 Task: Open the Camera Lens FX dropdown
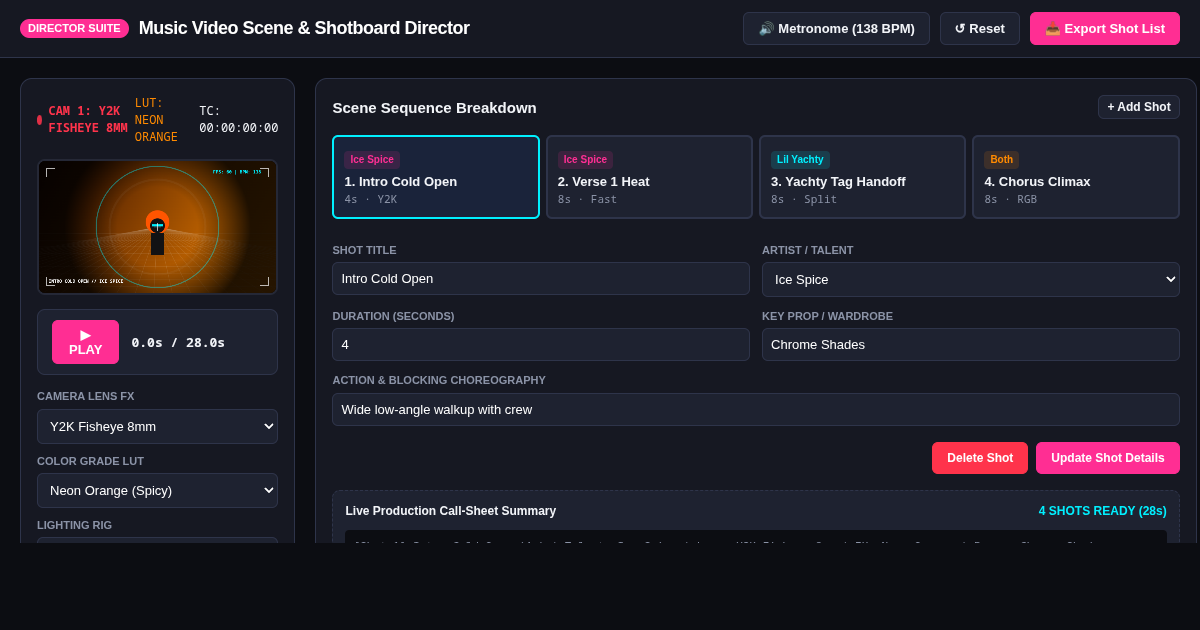[x=157, y=426]
